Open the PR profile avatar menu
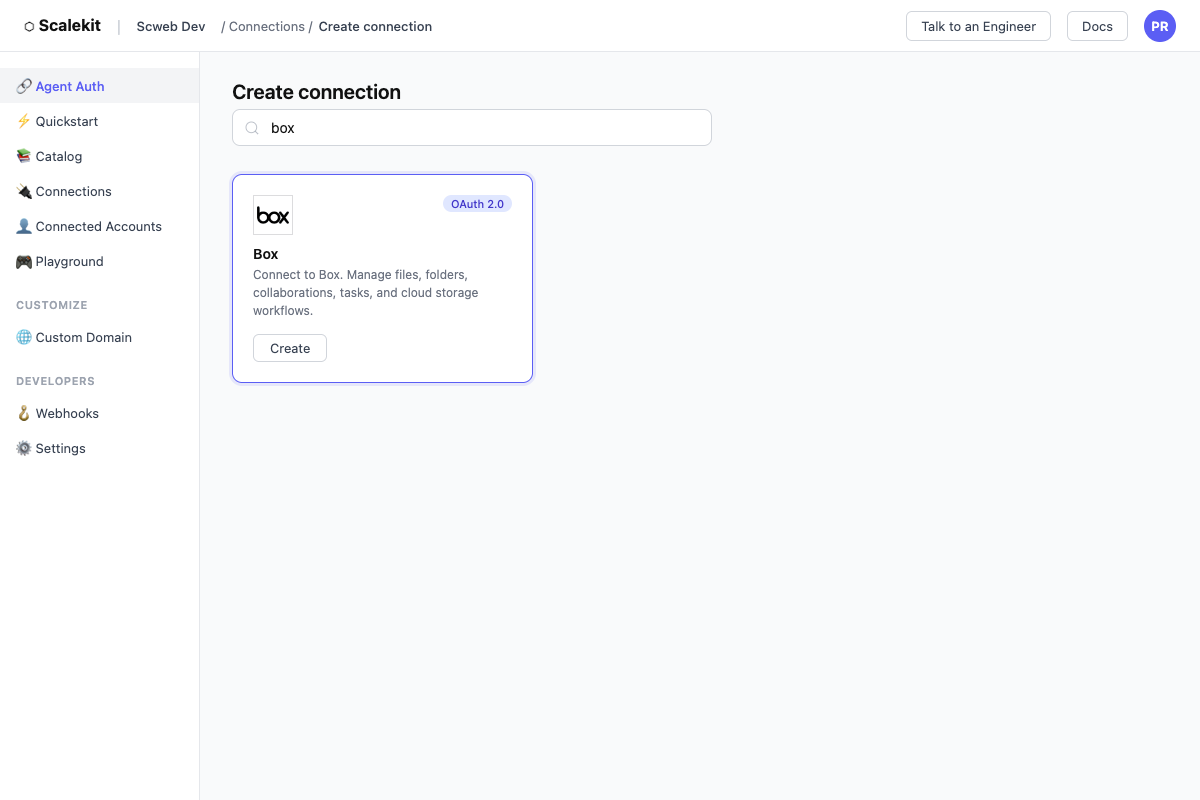The width and height of the screenshot is (1200, 800). pyautogui.click(x=1159, y=25)
